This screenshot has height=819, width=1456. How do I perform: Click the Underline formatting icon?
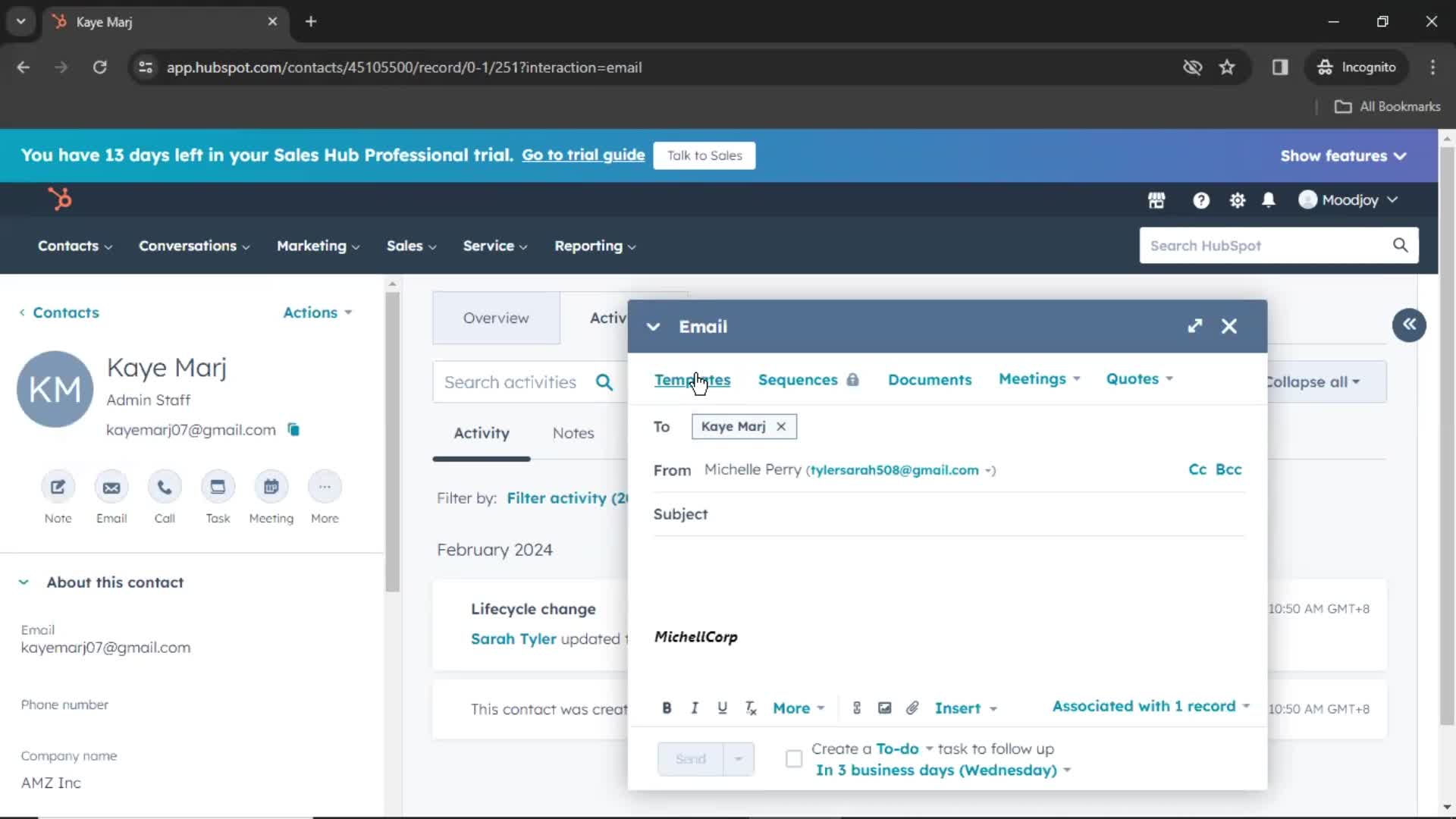[723, 708]
